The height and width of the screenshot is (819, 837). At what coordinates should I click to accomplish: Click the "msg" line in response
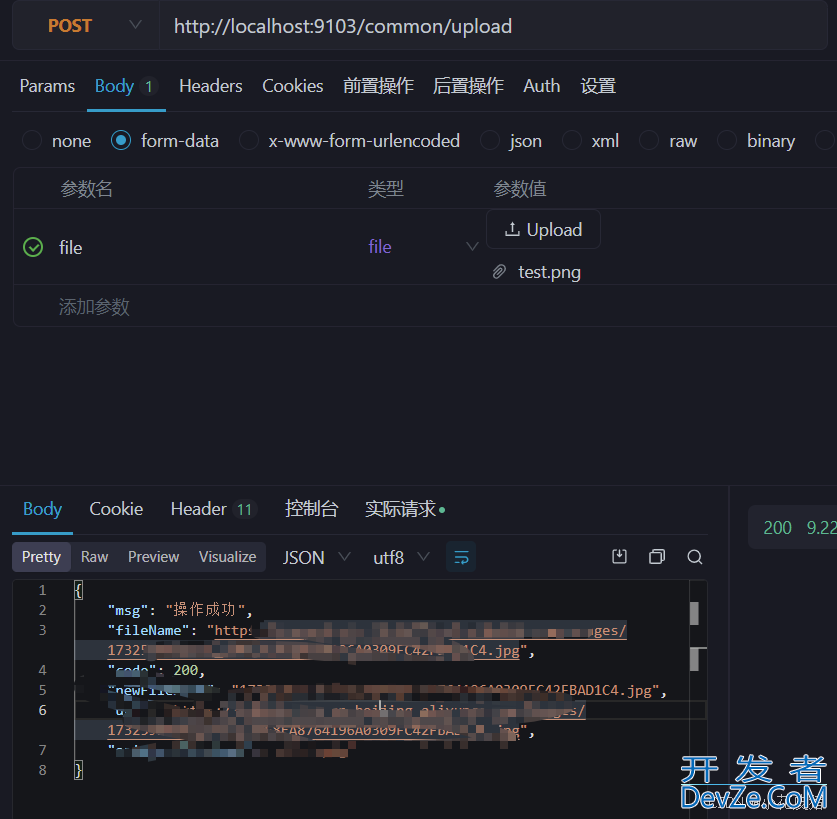pyautogui.click(x=180, y=610)
